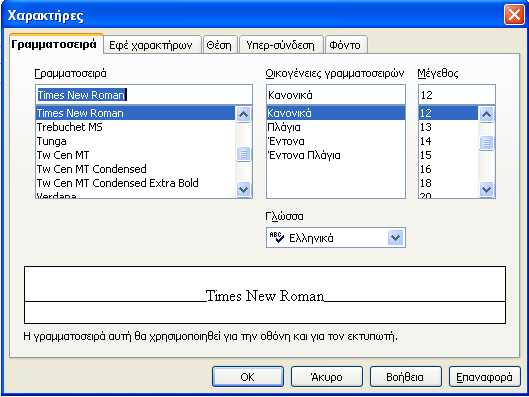The height and width of the screenshot is (397, 529).
Task: Click the spellcheck ABC icon beside Ελληνικά
Action: coord(277,237)
